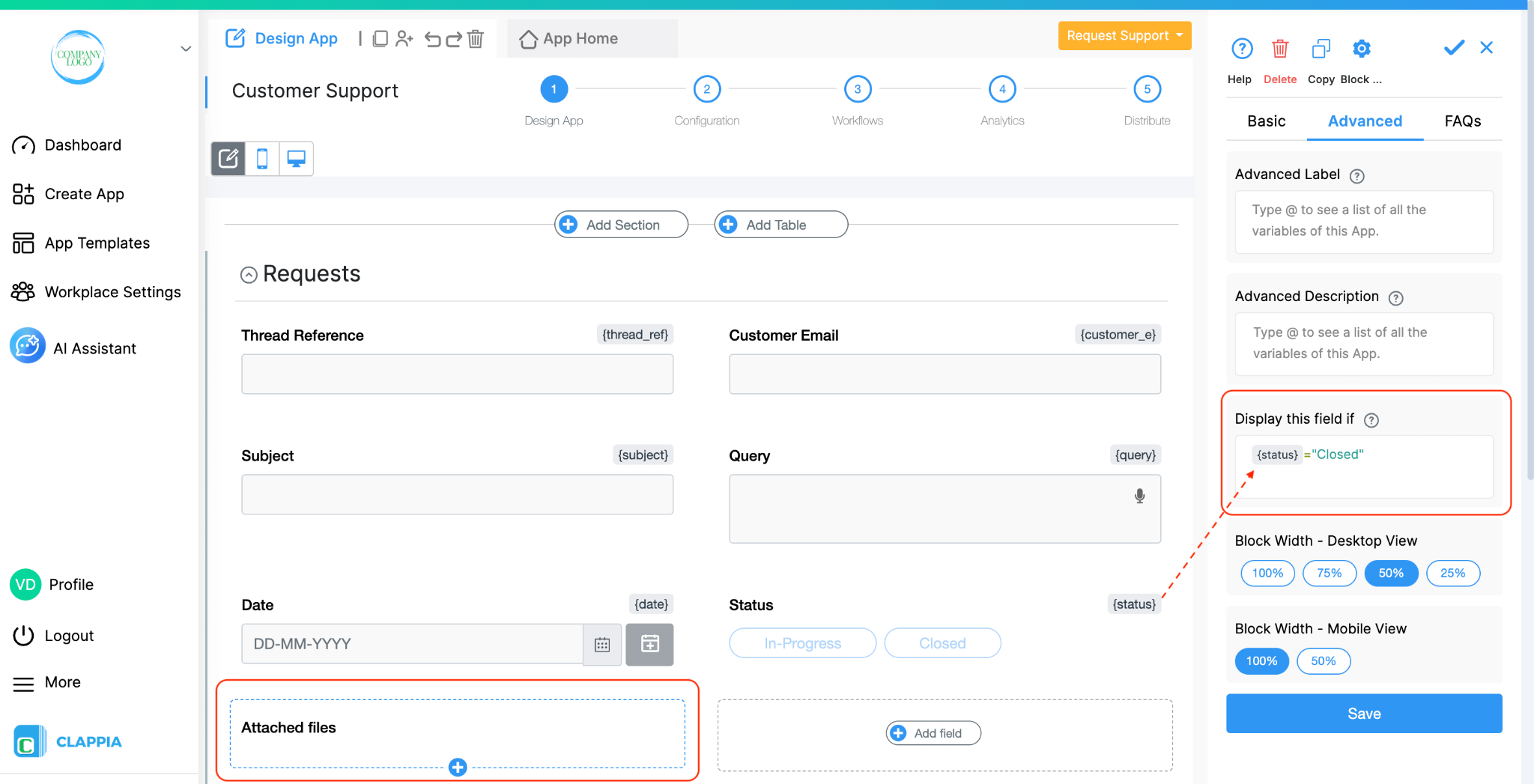Click the trash icon in top toolbar
The image size is (1534, 784).
click(x=476, y=38)
